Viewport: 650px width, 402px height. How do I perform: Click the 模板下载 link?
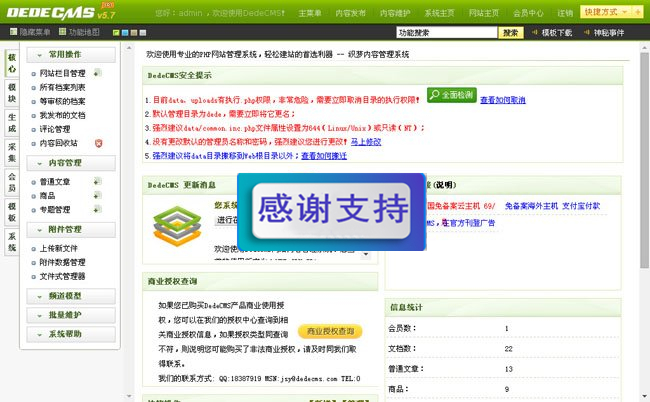tap(557, 32)
